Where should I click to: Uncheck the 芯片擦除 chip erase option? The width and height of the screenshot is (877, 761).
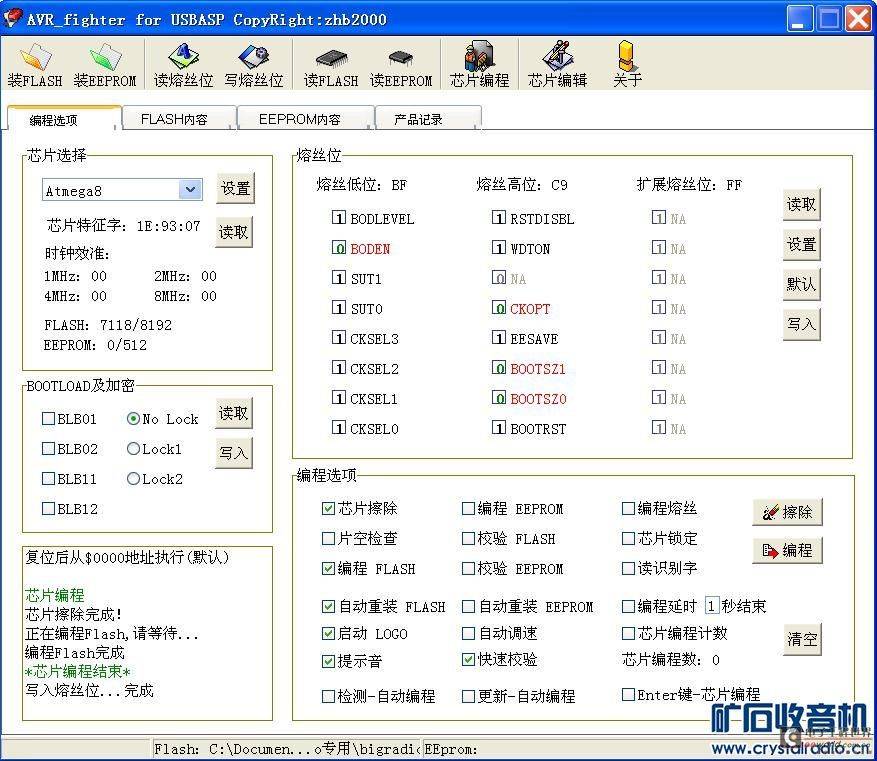tap(328, 508)
